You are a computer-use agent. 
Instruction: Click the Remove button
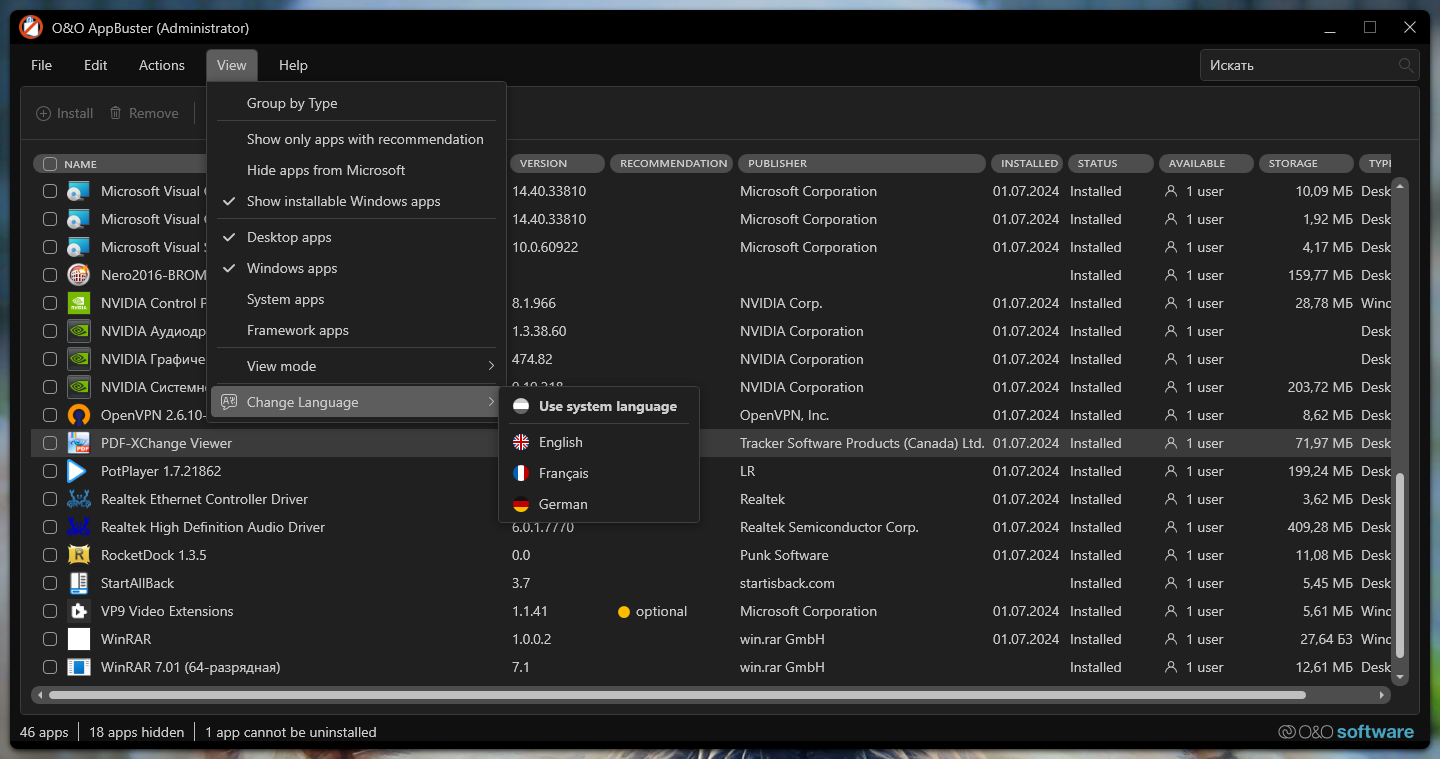click(144, 114)
